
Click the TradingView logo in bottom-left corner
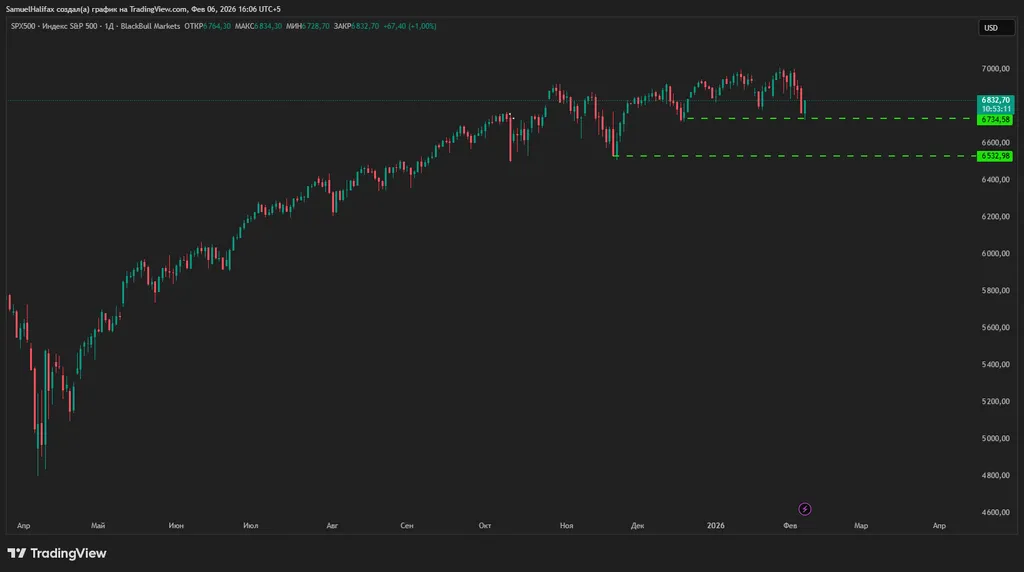coord(57,553)
